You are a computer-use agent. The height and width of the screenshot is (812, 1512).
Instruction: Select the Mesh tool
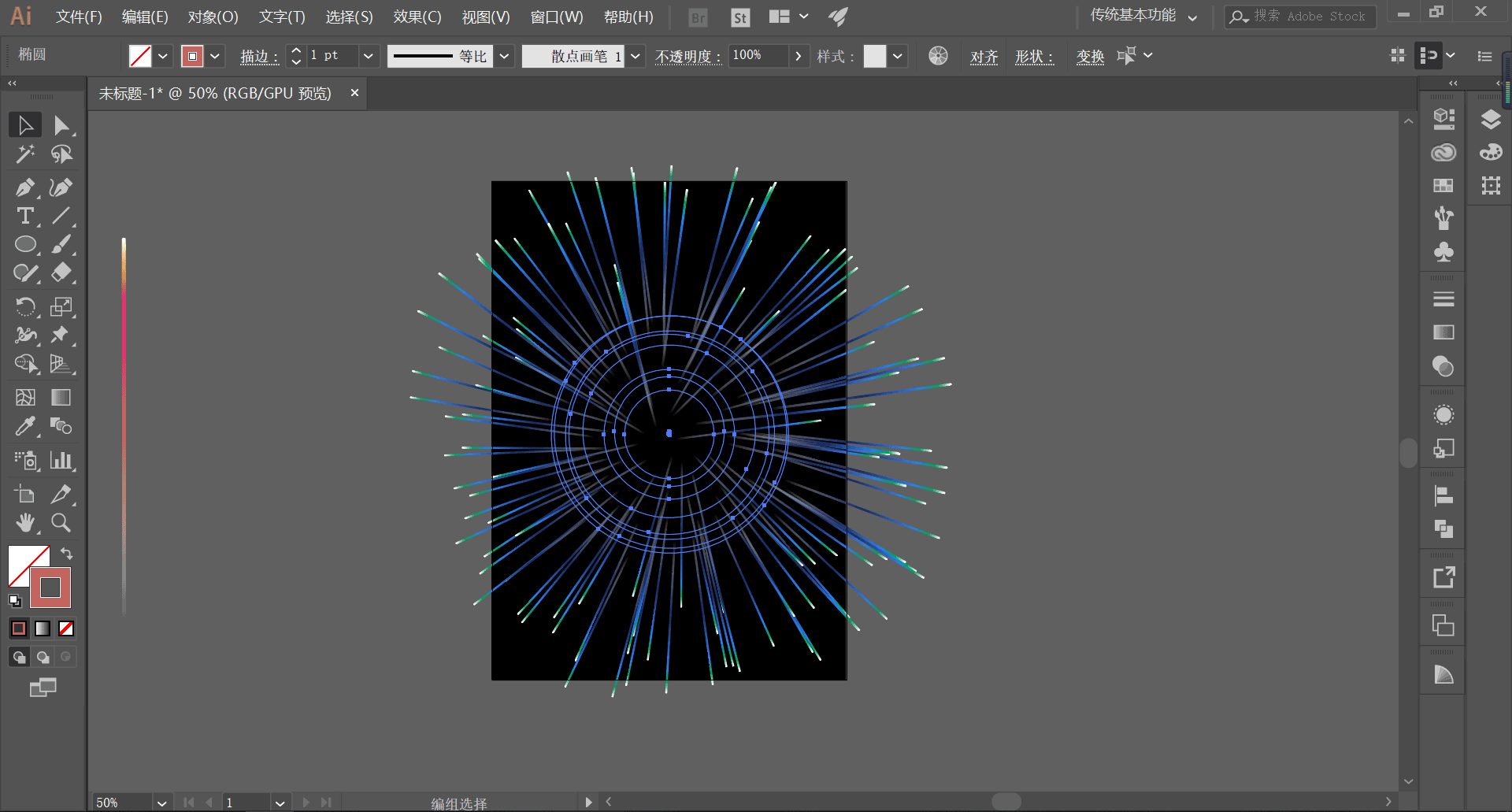point(25,398)
